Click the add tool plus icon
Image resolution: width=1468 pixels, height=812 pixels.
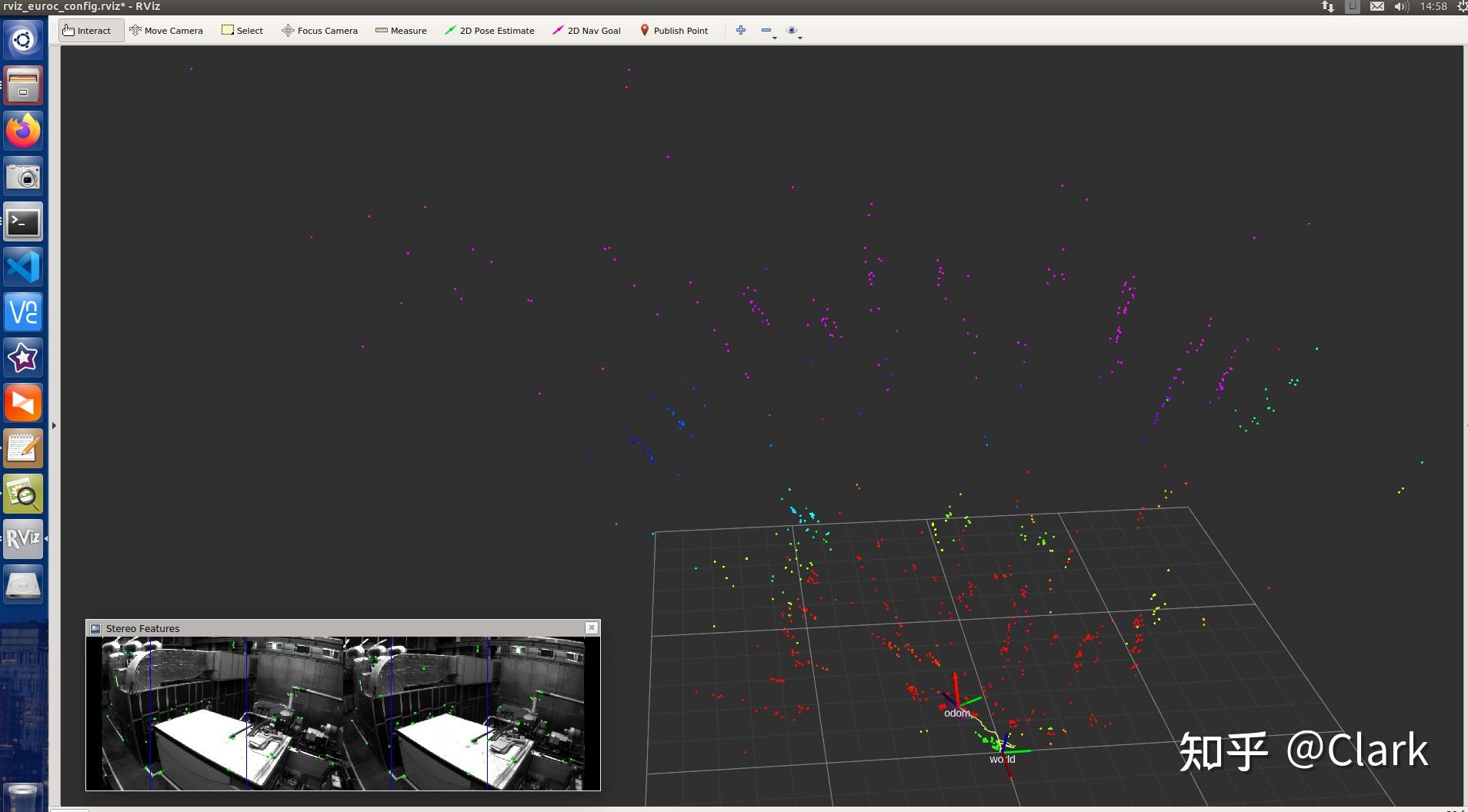(x=741, y=30)
